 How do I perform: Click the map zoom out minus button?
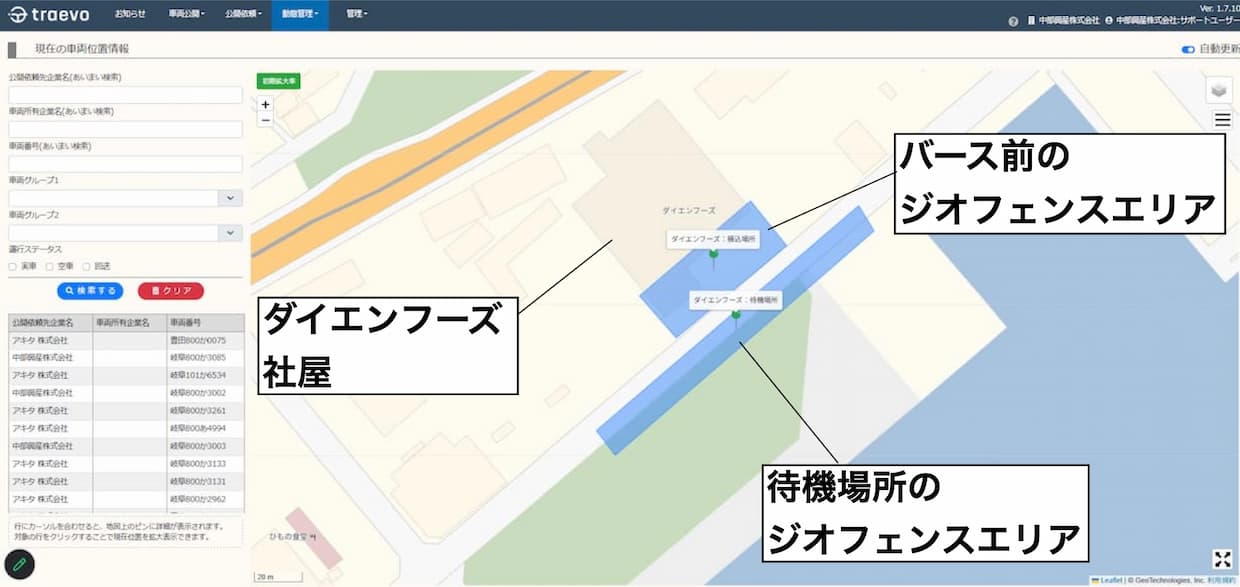pos(265,120)
